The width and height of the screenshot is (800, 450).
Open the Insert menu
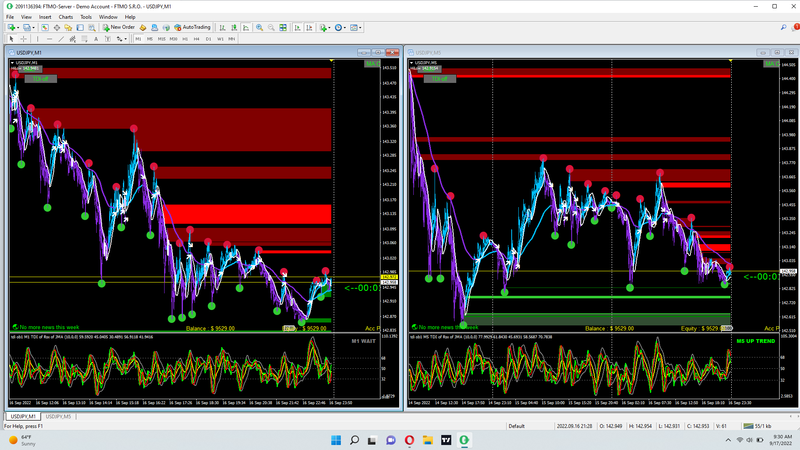point(45,17)
